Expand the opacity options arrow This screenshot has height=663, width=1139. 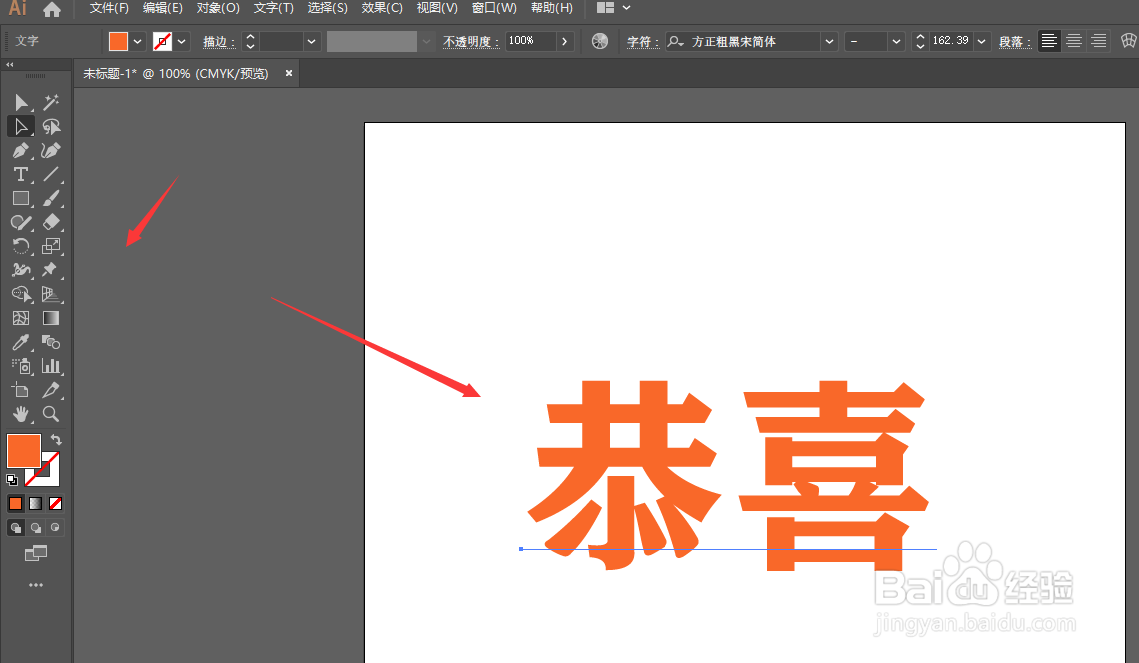point(564,41)
